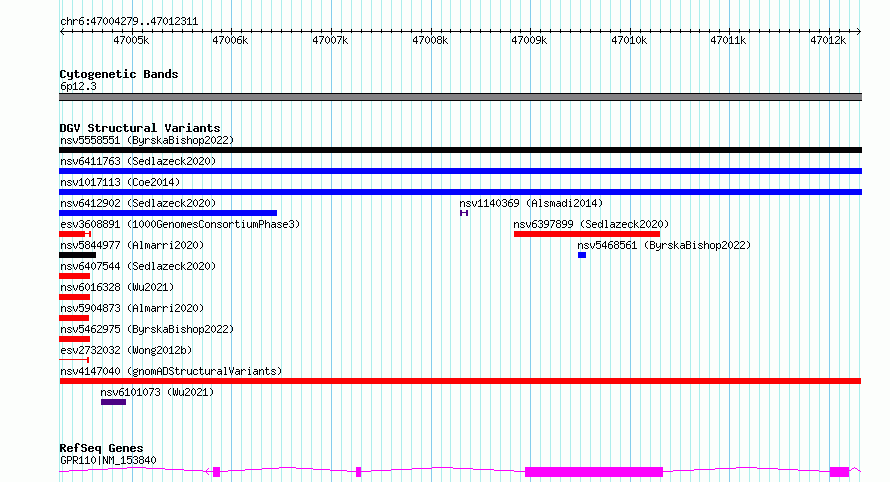
Task: Click GPR110 exon between 47007k and 47008k
Action: (358, 472)
